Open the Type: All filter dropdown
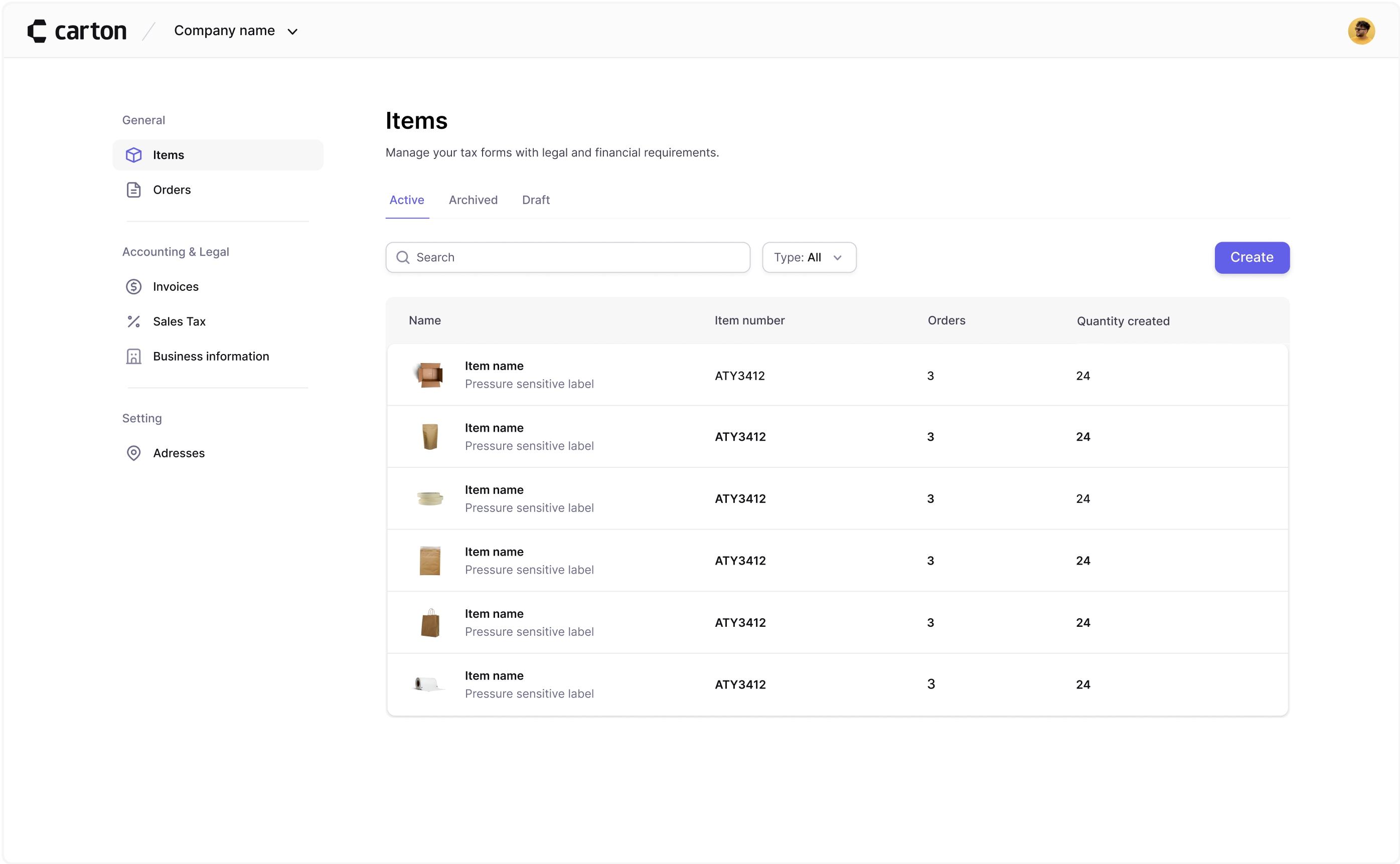Image resolution: width=1400 pixels, height=864 pixels. pos(809,258)
